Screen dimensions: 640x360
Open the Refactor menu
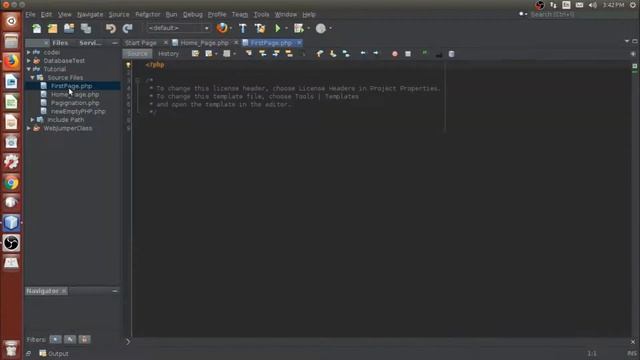tap(148, 14)
